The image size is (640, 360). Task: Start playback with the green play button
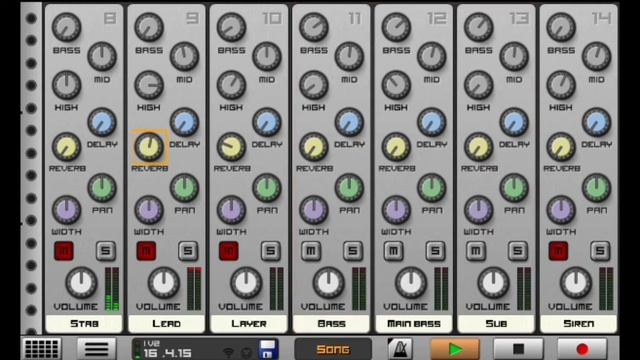pos(455,349)
